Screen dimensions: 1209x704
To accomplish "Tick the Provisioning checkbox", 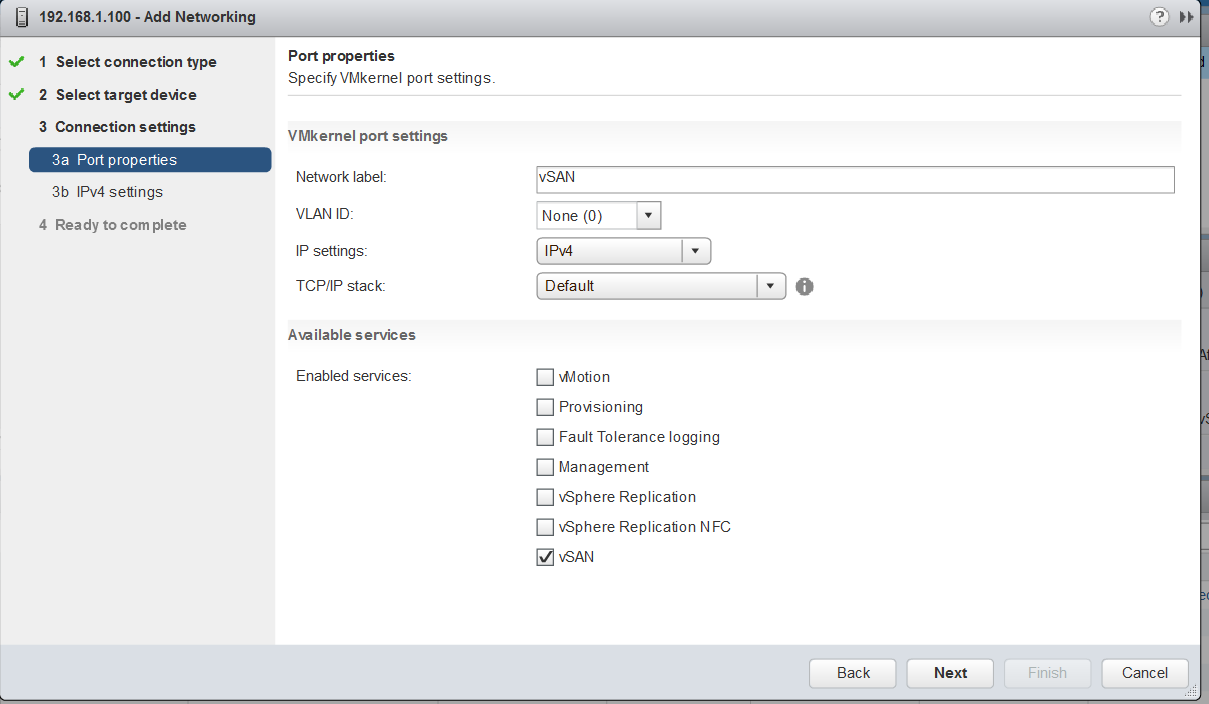I will pyautogui.click(x=545, y=407).
